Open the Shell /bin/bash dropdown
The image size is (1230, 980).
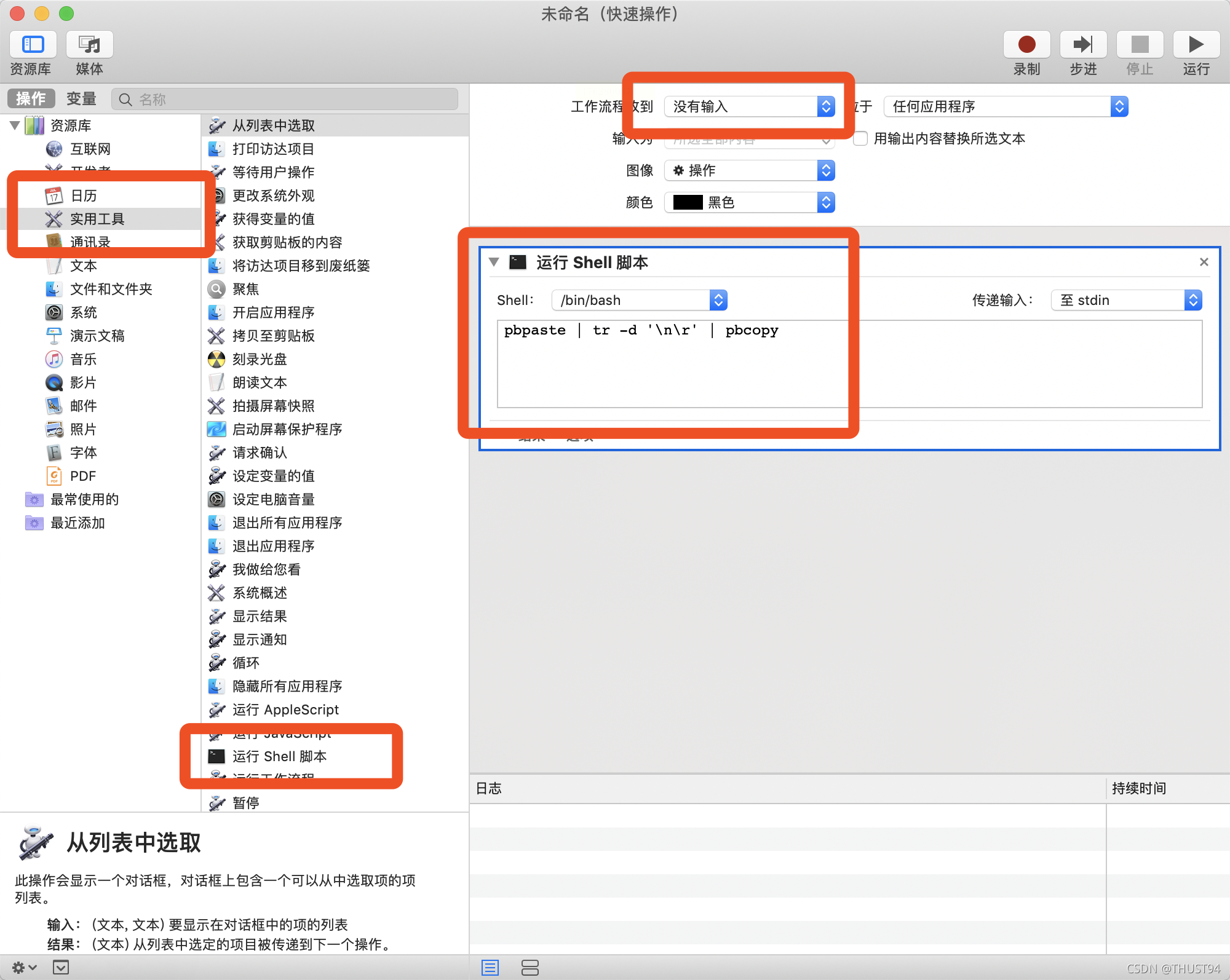(x=640, y=300)
